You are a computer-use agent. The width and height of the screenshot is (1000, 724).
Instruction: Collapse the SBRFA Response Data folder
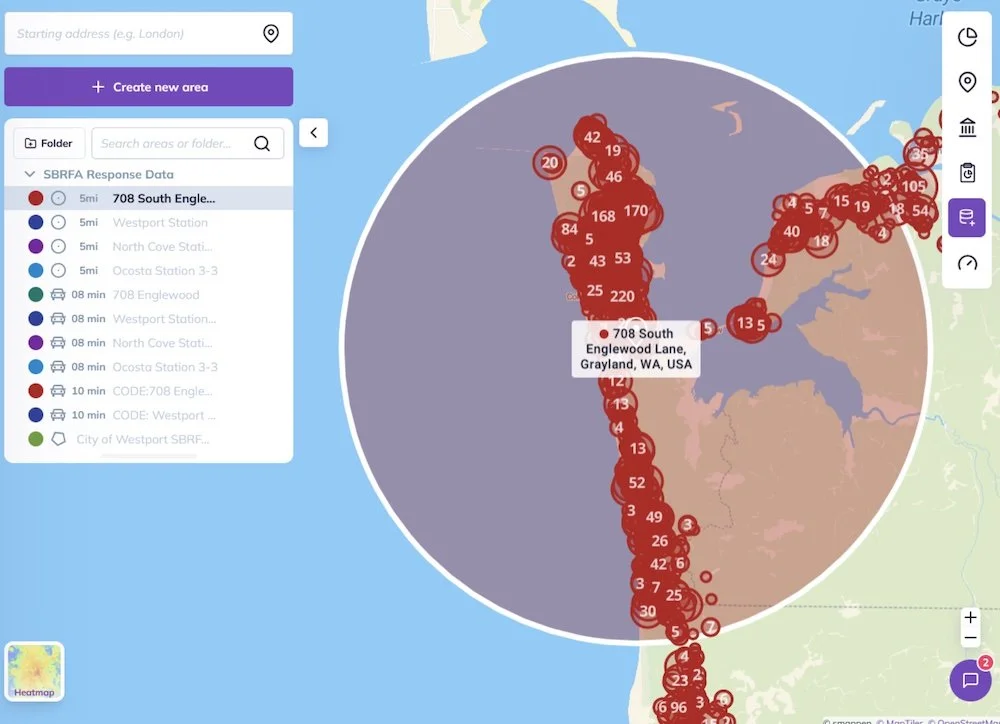click(x=29, y=174)
